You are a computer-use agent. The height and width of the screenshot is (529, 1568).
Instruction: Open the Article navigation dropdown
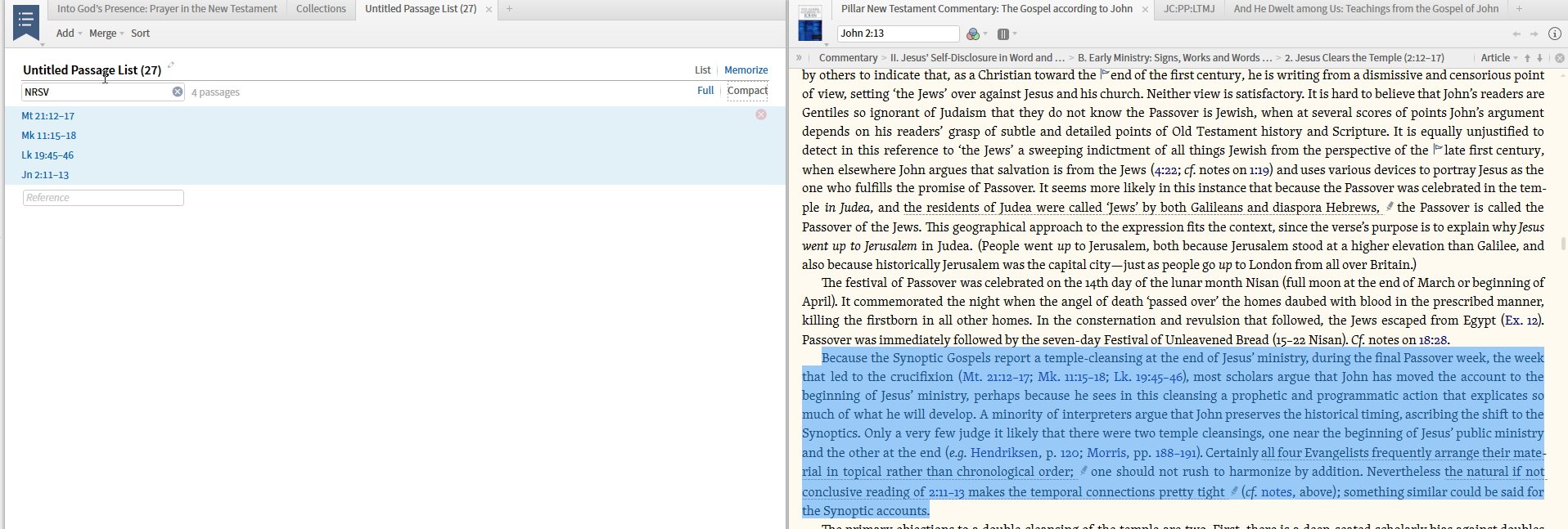tap(1499, 58)
